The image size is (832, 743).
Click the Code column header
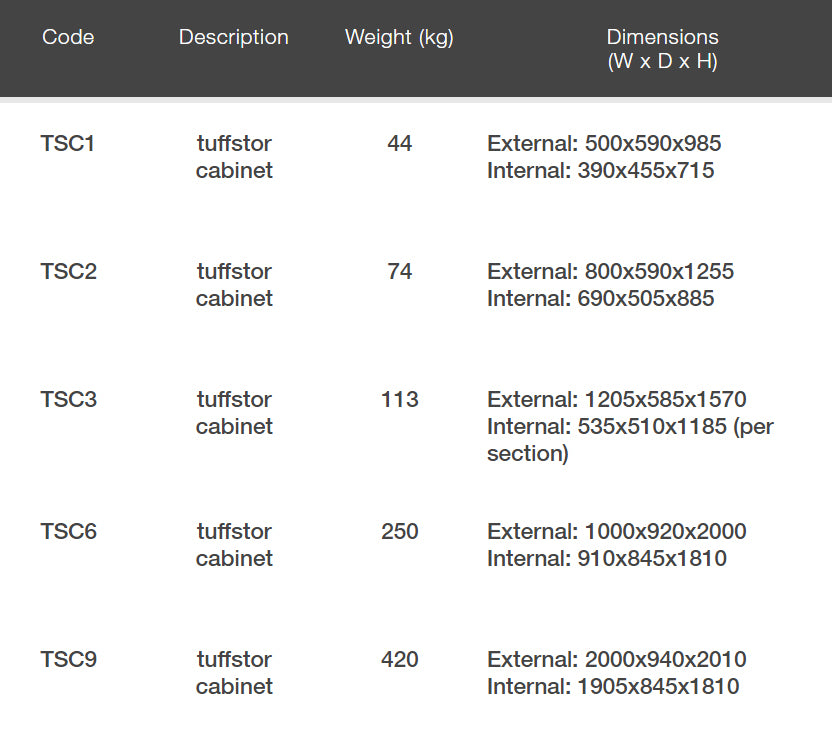tap(68, 38)
